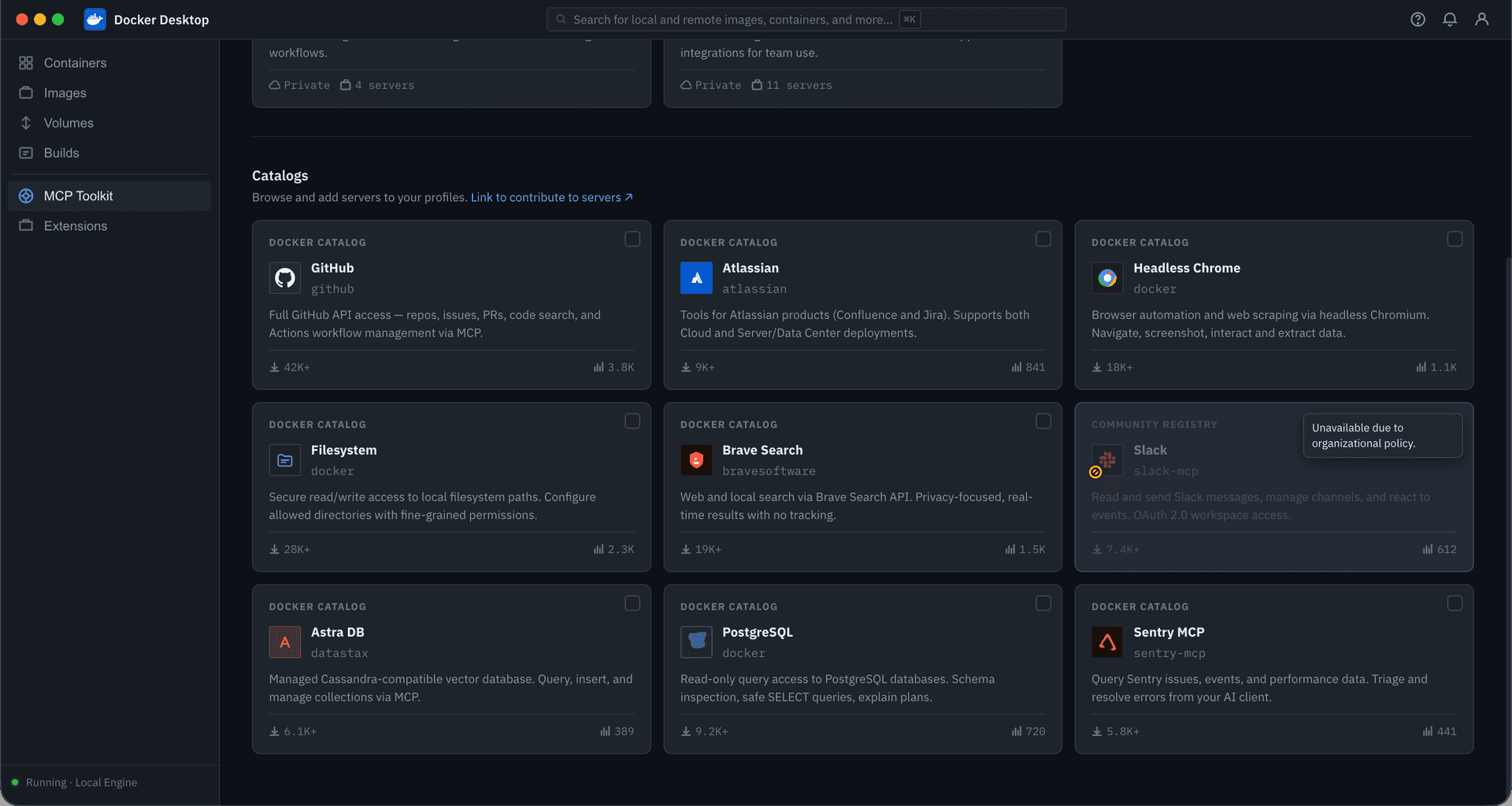Open Containers in the sidebar
1512x806 pixels.
pyautogui.click(x=75, y=63)
